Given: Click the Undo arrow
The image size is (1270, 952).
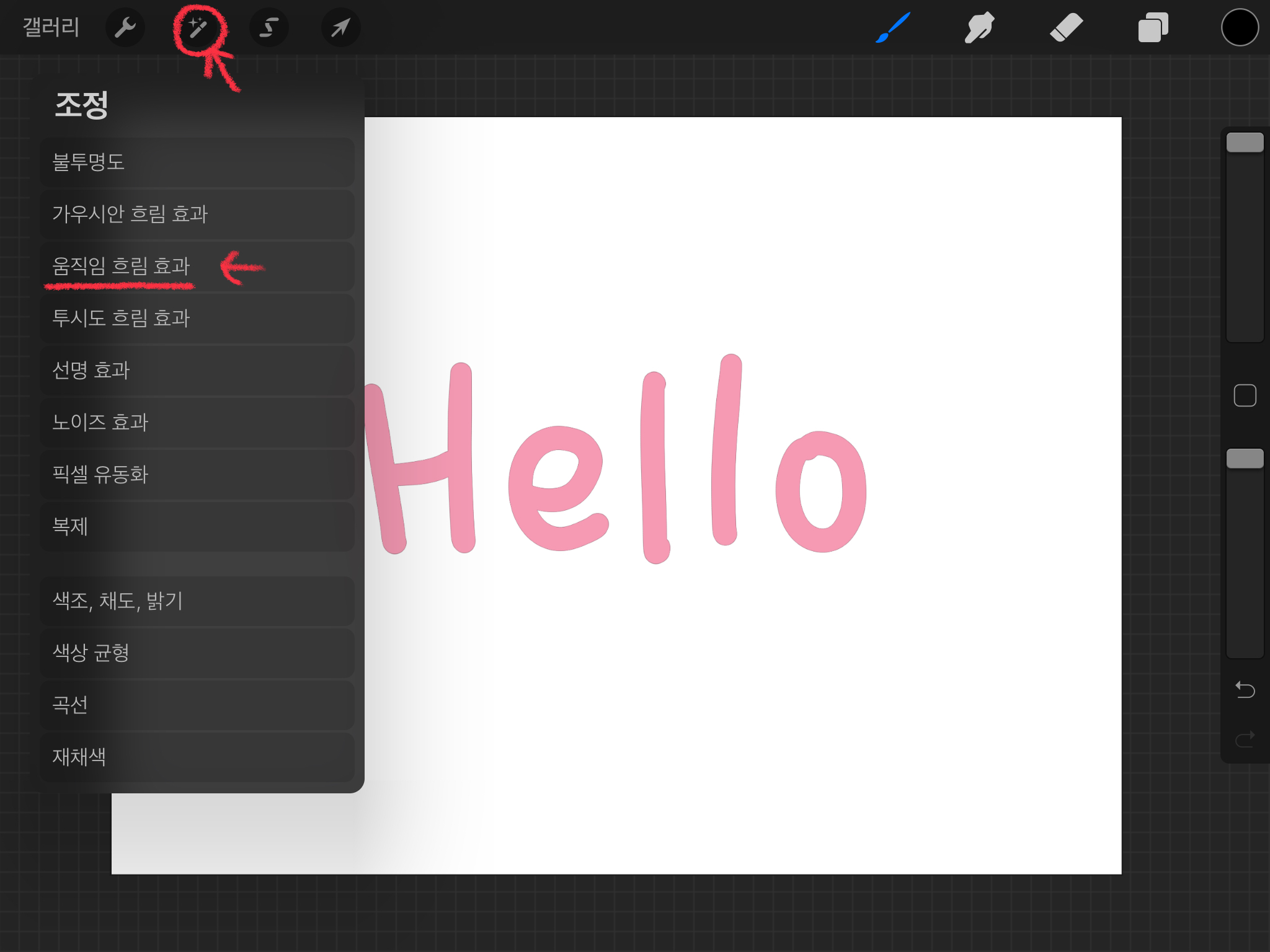Looking at the screenshot, I should (1245, 689).
